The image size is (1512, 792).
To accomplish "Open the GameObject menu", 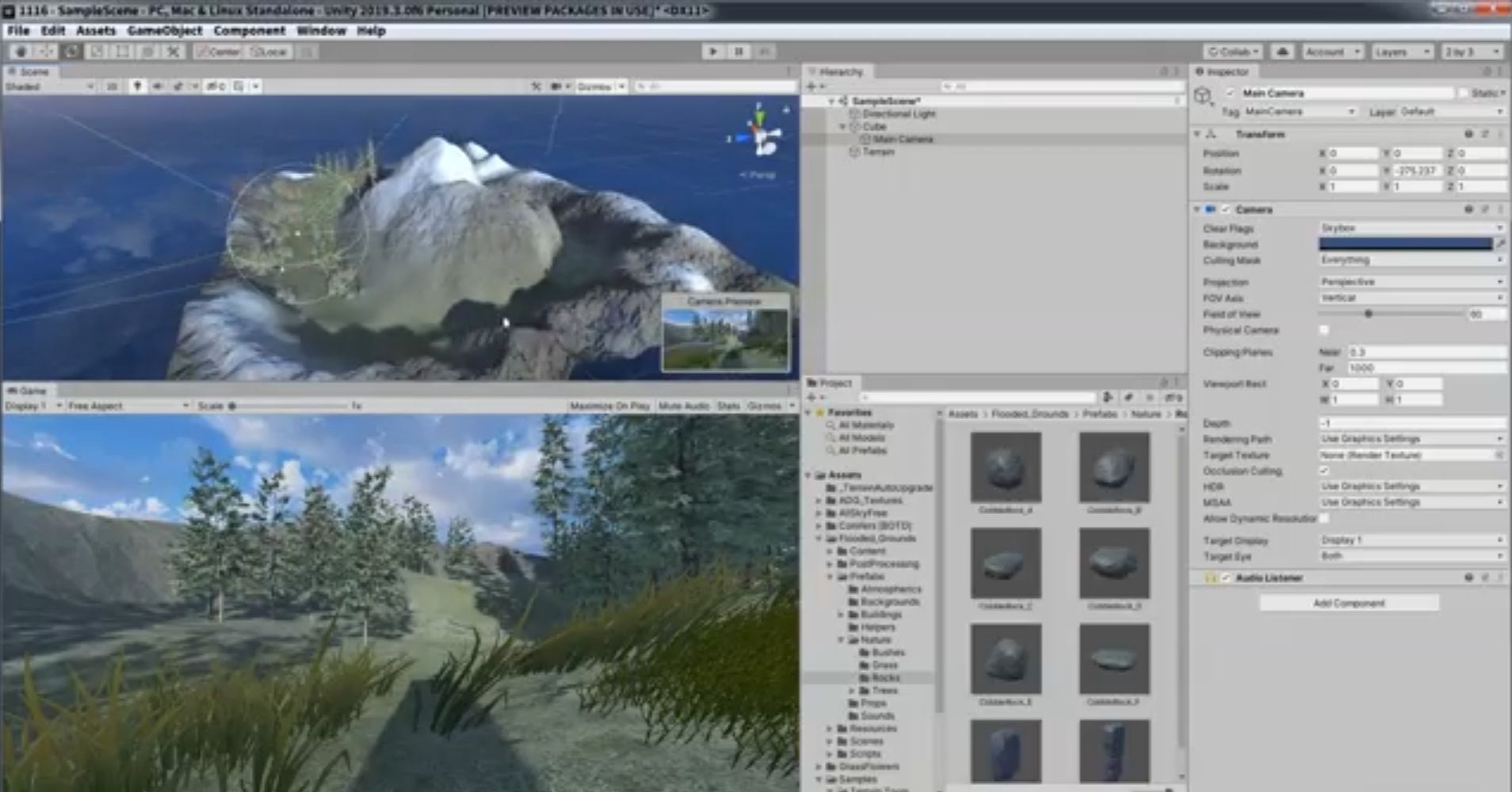I will click(164, 31).
